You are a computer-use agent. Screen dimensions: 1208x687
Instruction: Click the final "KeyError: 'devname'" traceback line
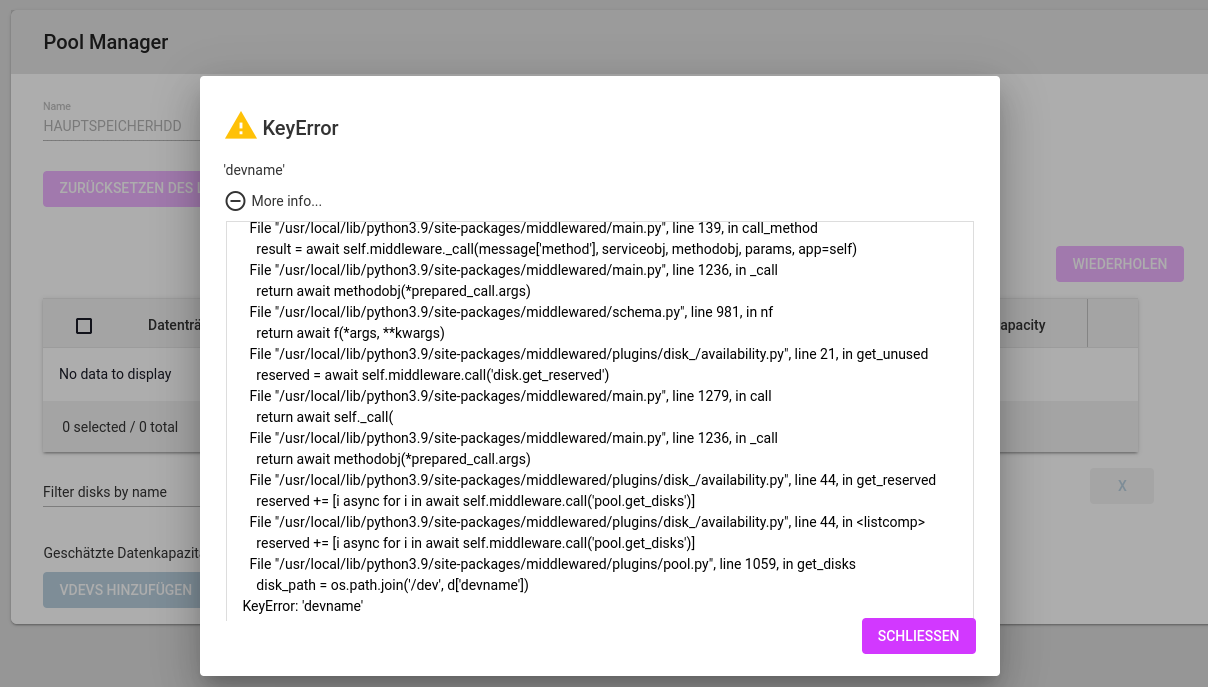[x=302, y=606]
